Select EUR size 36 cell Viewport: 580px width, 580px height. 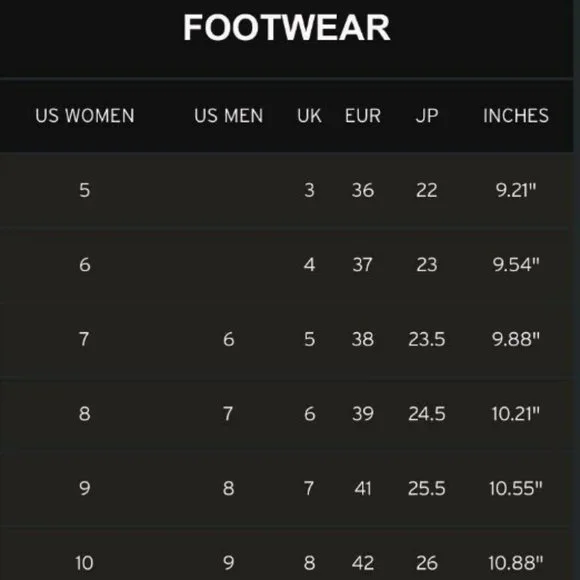point(362,190)
